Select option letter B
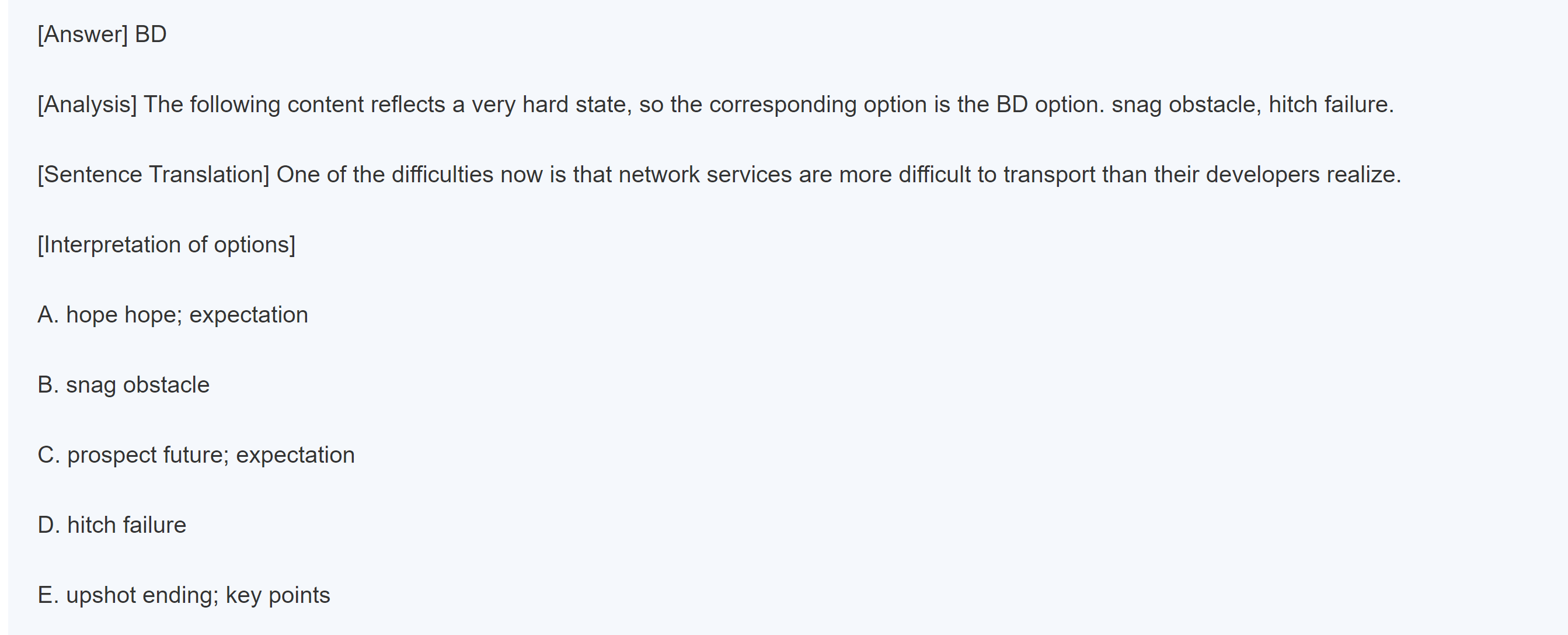Screen dimensions: 1568x635 47,385
